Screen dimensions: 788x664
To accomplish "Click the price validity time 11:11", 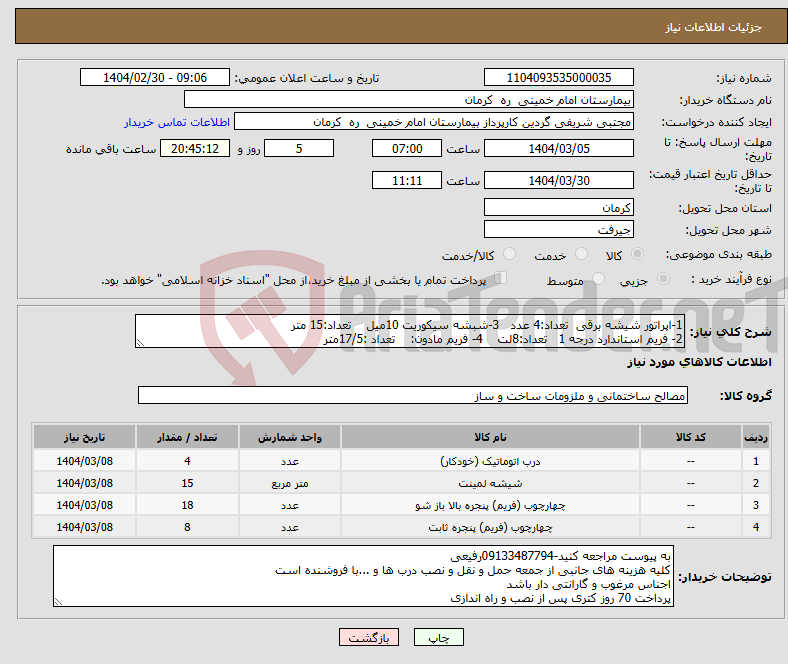I will 407,180.
